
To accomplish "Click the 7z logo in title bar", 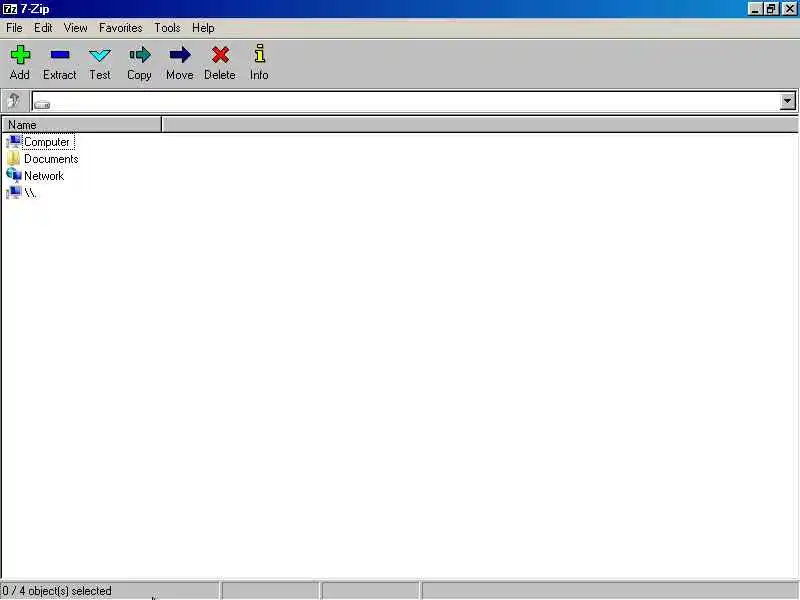I will pos(10,9).
